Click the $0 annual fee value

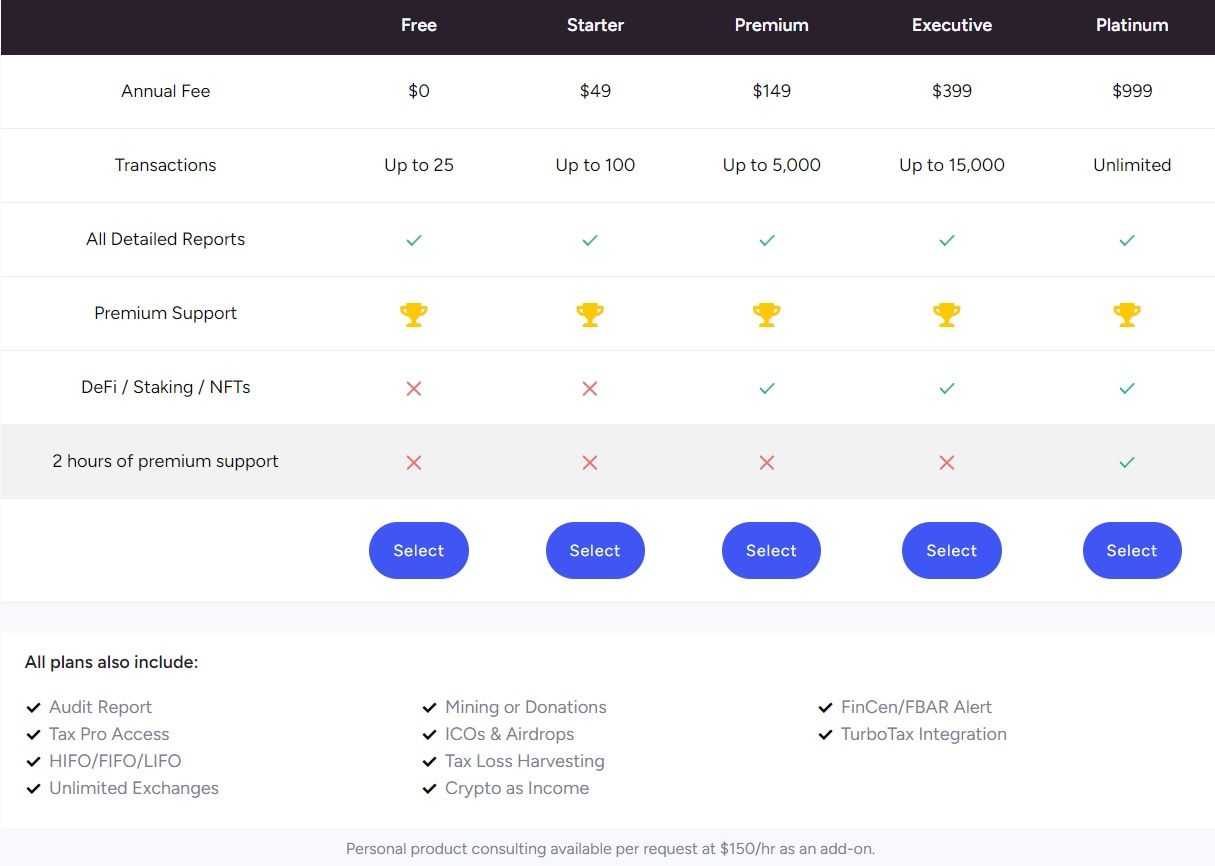click(x=419, y=91)
